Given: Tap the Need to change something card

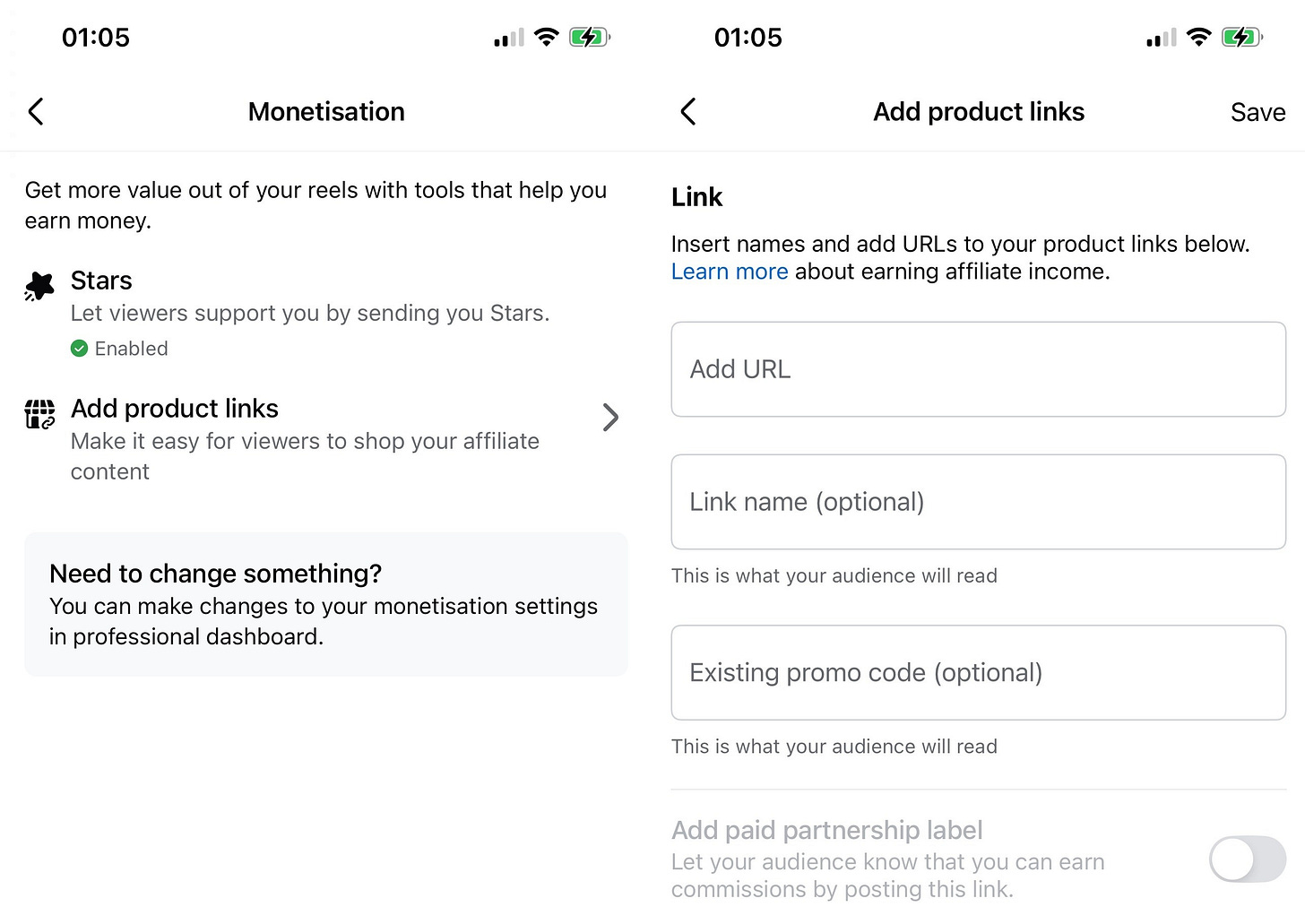Looking at the screenshot, I should pyautogui.click(x=326, y=604).
